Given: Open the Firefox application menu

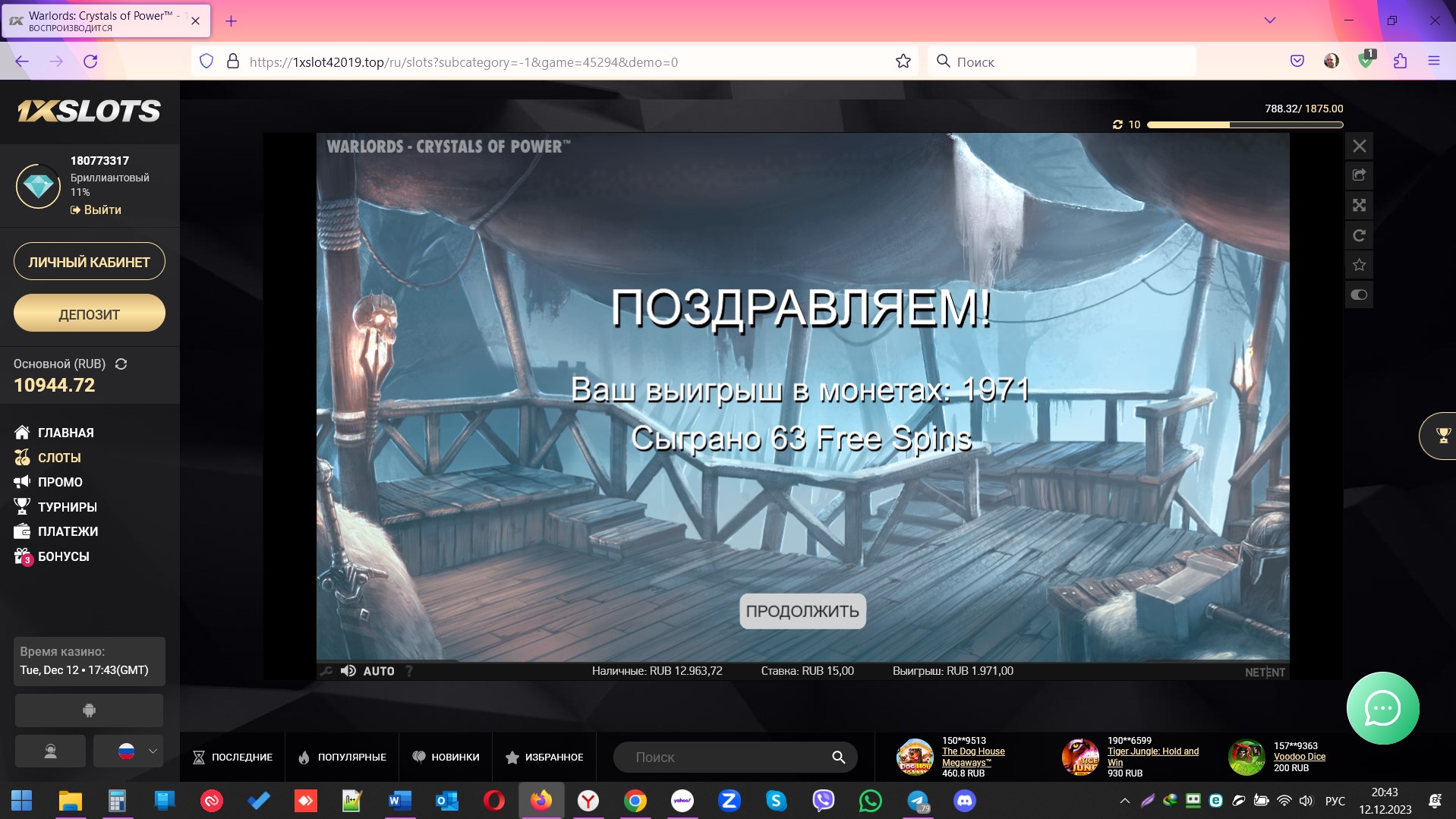Looking at the screenshot, I should coord(1433,61).
